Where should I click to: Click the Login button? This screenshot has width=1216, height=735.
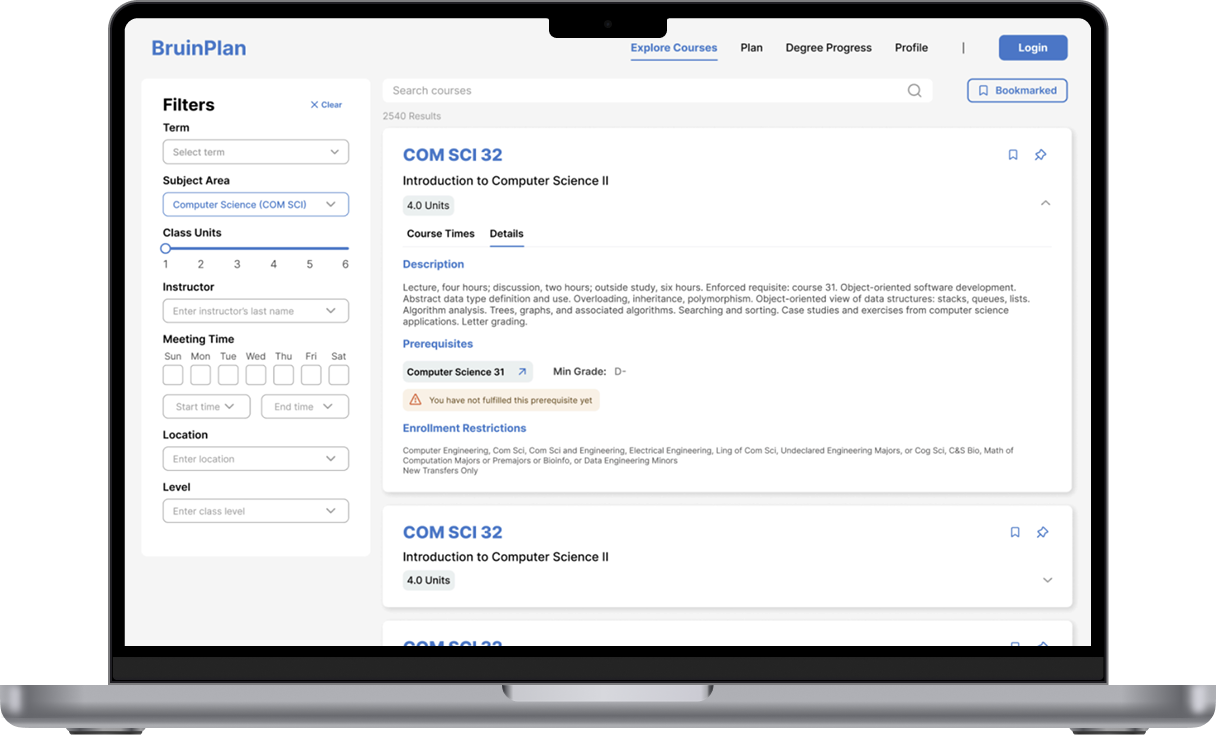1033,48
